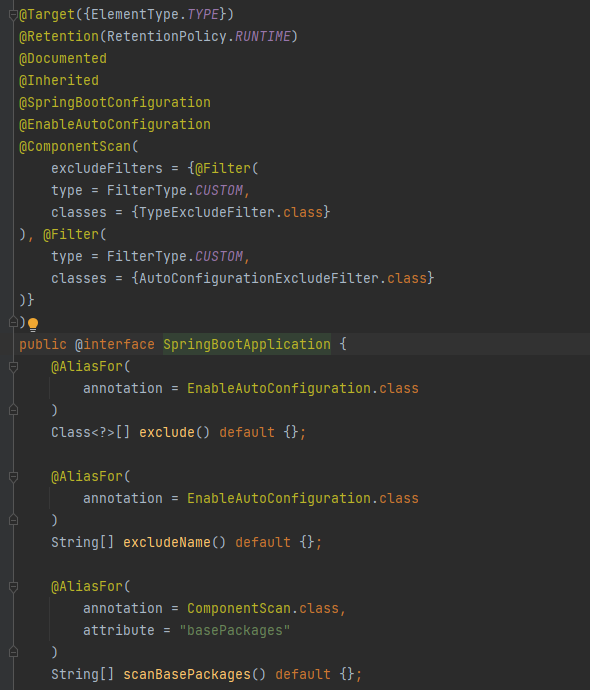Click the highlighted SpringBootApplication name
Screen dimensions: 590x690
click(247, 345)
